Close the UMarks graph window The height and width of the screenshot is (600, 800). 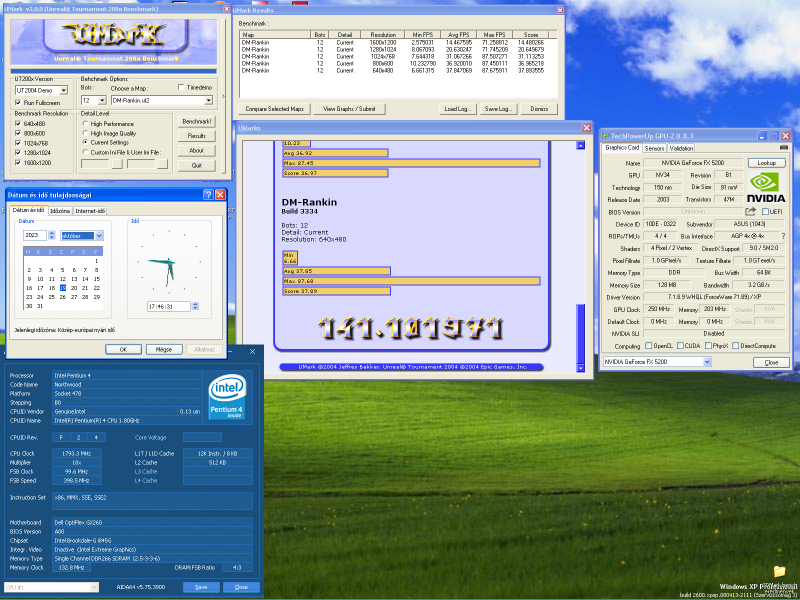(x=586, y=128)
